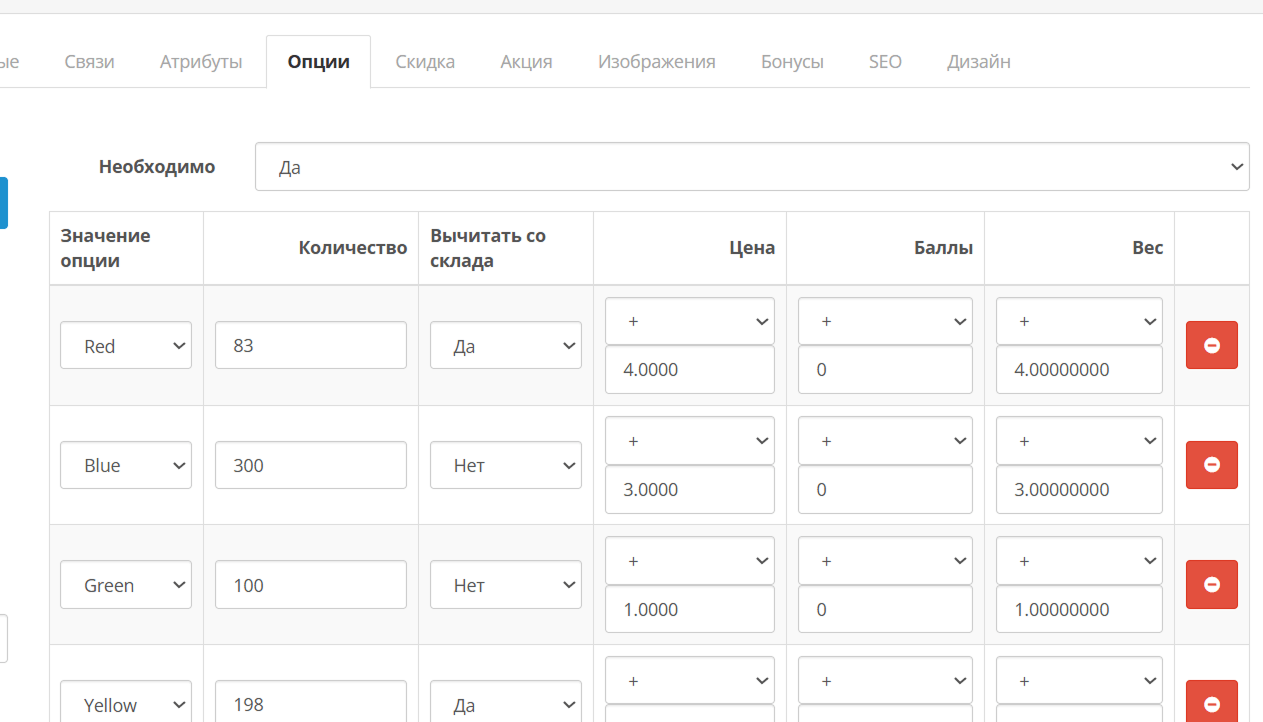This screenshot has width=1263, height=722.
Task: Remove the Green option value row
Action: pyautogui.click(x=1212, y=585)
